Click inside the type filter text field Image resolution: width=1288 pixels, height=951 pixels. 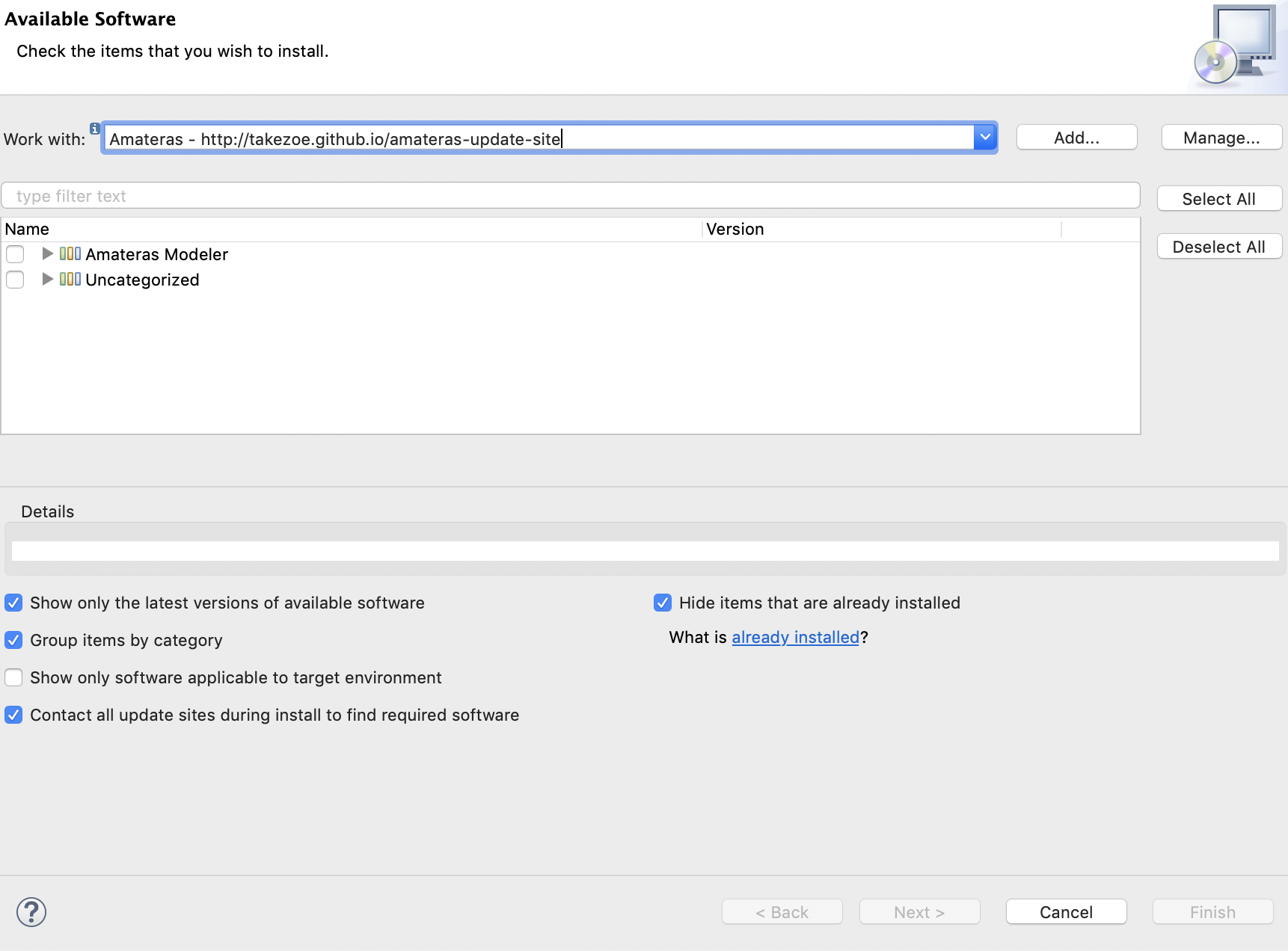pos(299,195)
